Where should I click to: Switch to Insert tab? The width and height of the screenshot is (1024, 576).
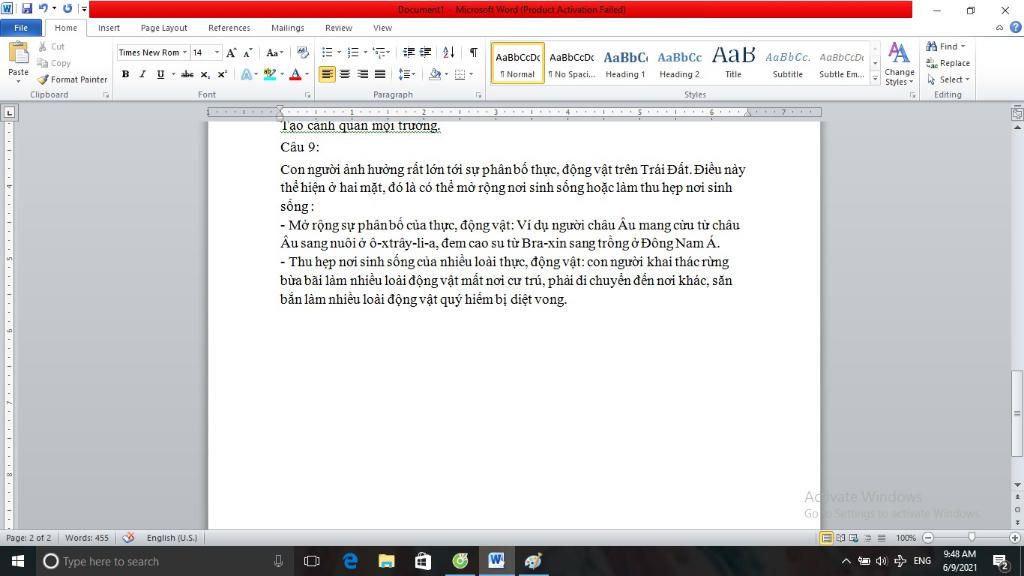(109, 28)
